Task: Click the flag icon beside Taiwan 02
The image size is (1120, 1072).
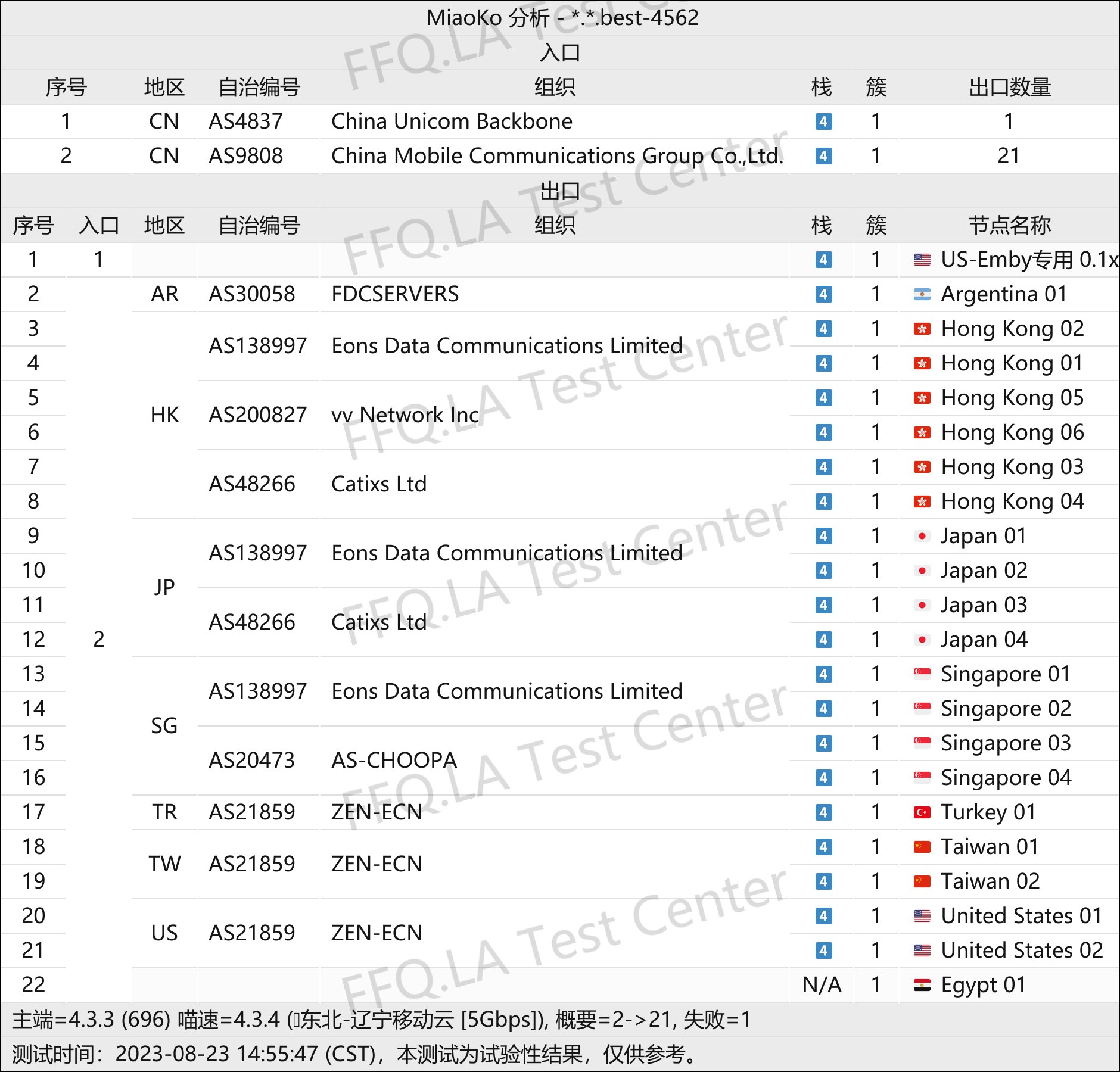Action: [922, 881]
